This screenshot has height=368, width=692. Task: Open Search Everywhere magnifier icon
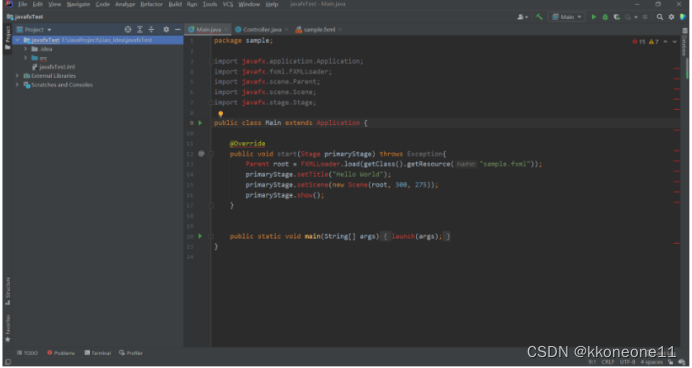pyautogui.click(x=660, y=17)
